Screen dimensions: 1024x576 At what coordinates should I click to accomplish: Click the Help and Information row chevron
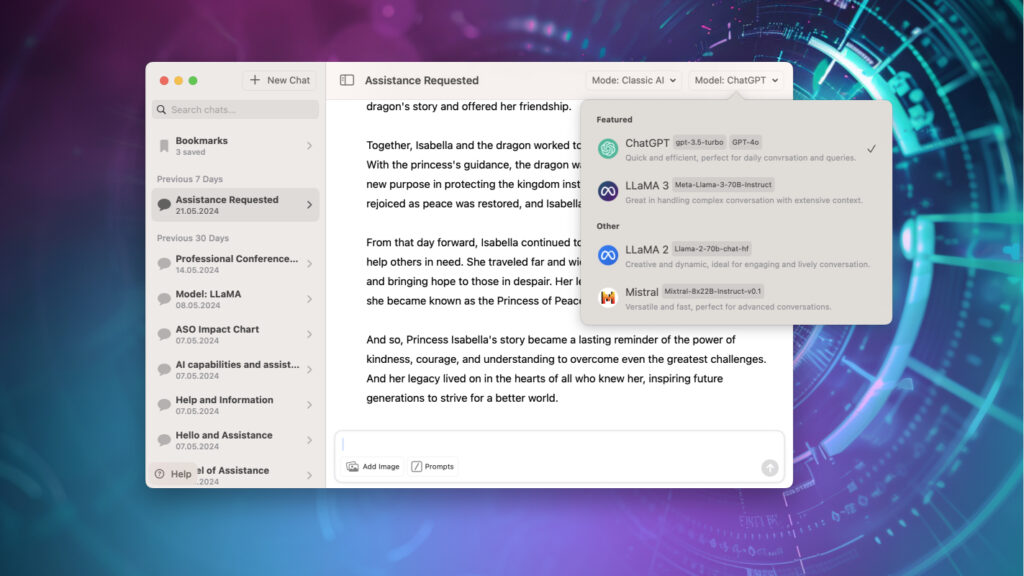tap(310, 405)
